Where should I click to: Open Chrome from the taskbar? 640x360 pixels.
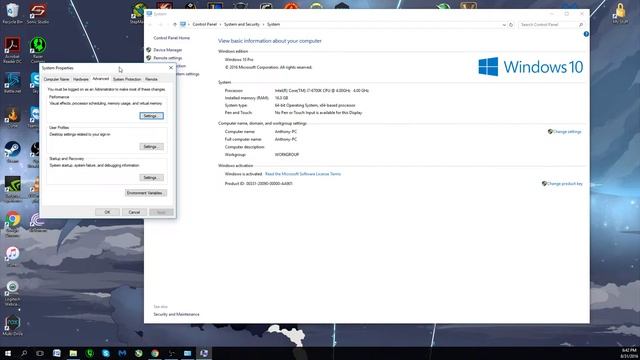155,353
